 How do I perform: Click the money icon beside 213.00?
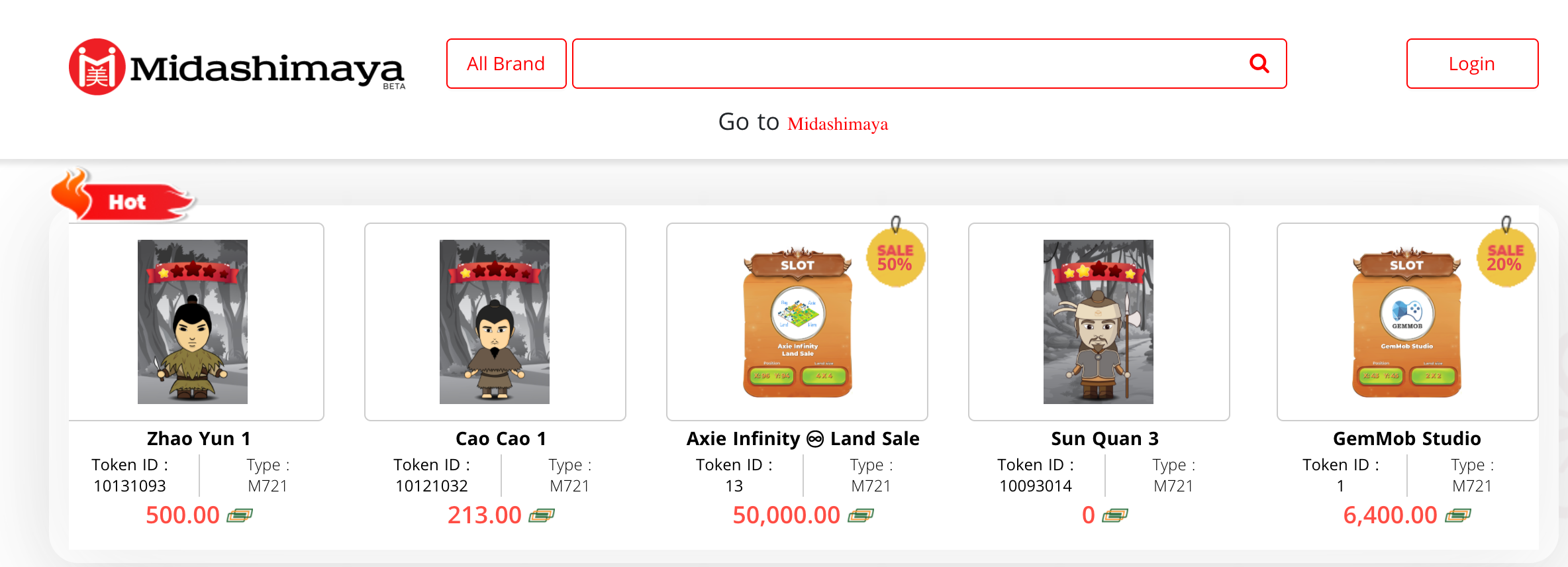pos(542,515)
